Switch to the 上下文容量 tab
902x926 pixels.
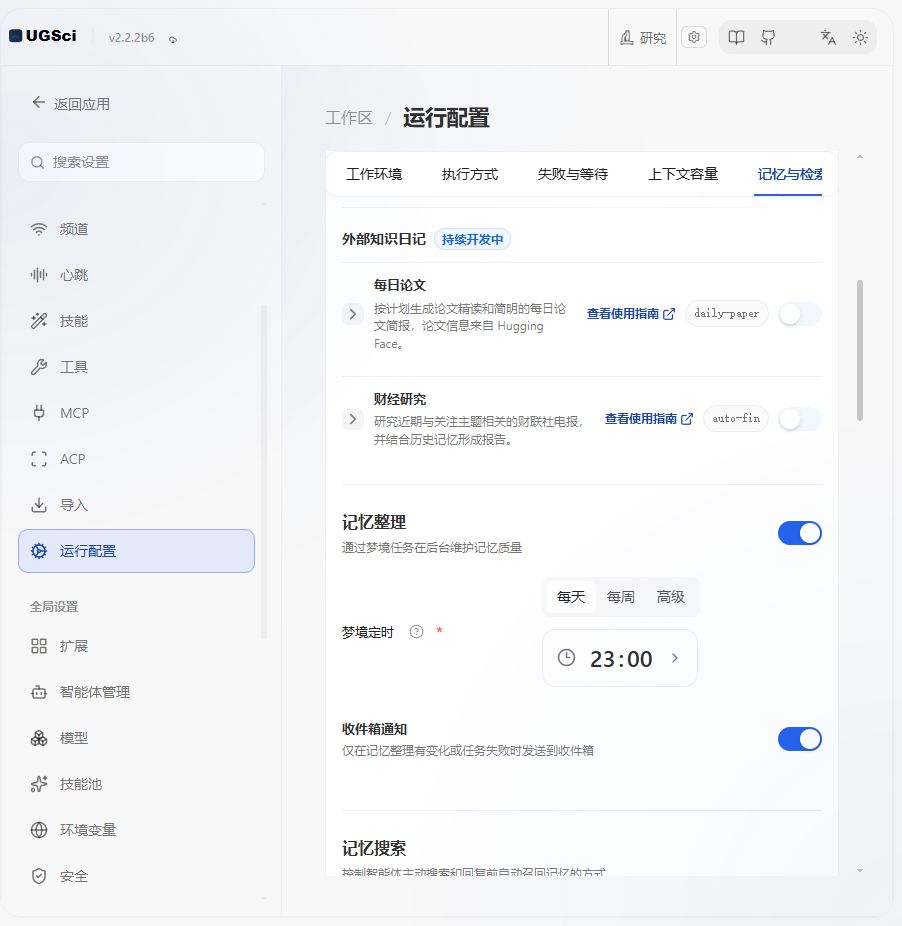pos(683,174)
